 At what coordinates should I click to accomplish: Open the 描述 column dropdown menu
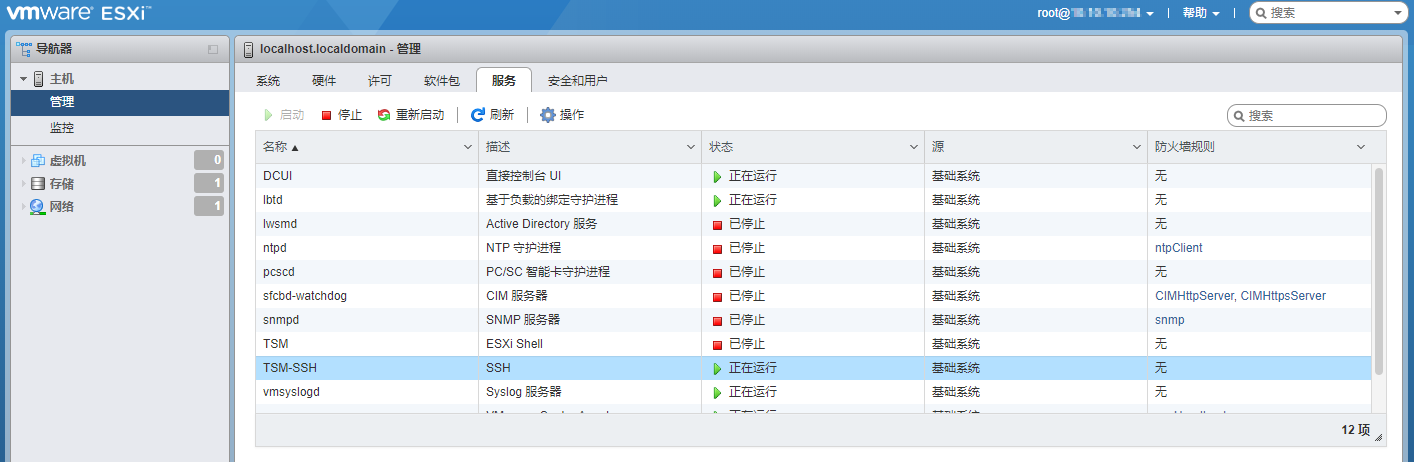pos(691,147)
